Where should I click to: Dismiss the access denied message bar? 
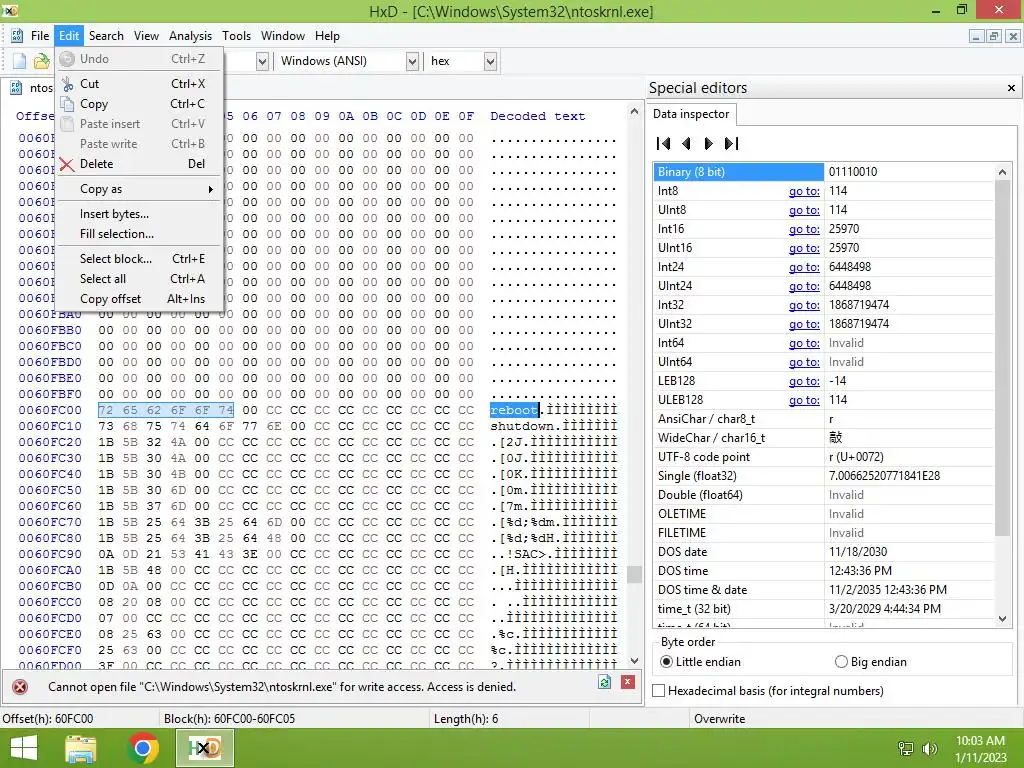pos(628,682)
